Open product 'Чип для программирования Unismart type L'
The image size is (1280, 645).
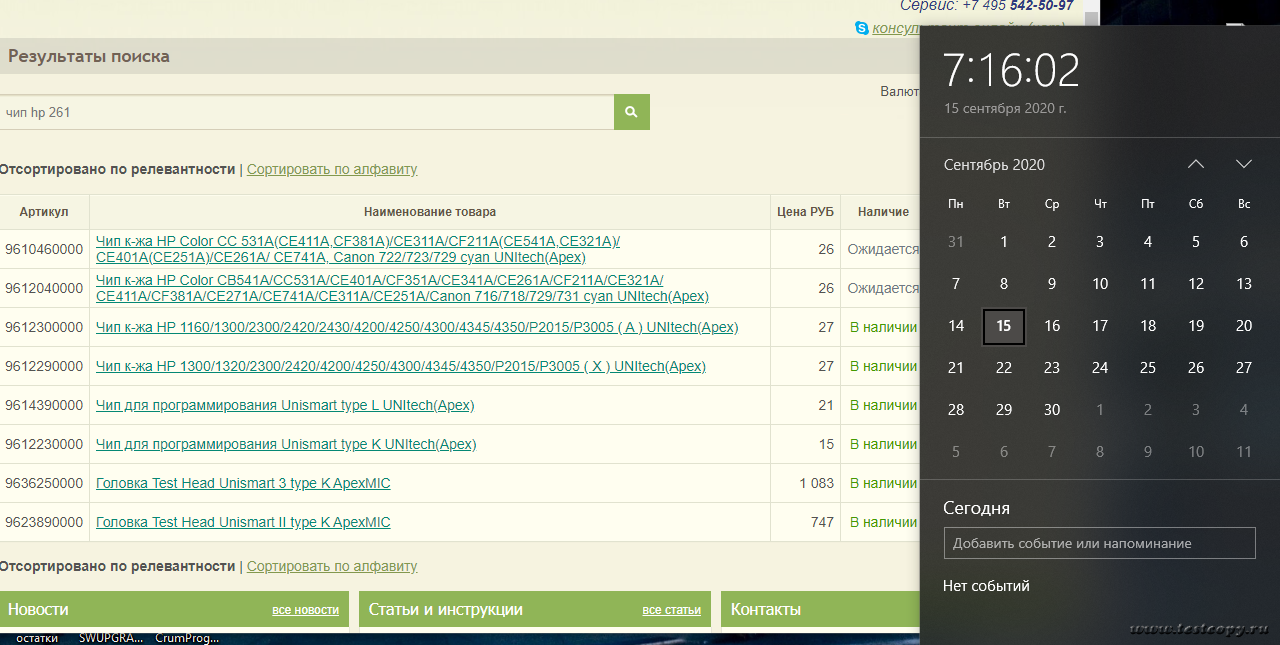coord(285,405)
